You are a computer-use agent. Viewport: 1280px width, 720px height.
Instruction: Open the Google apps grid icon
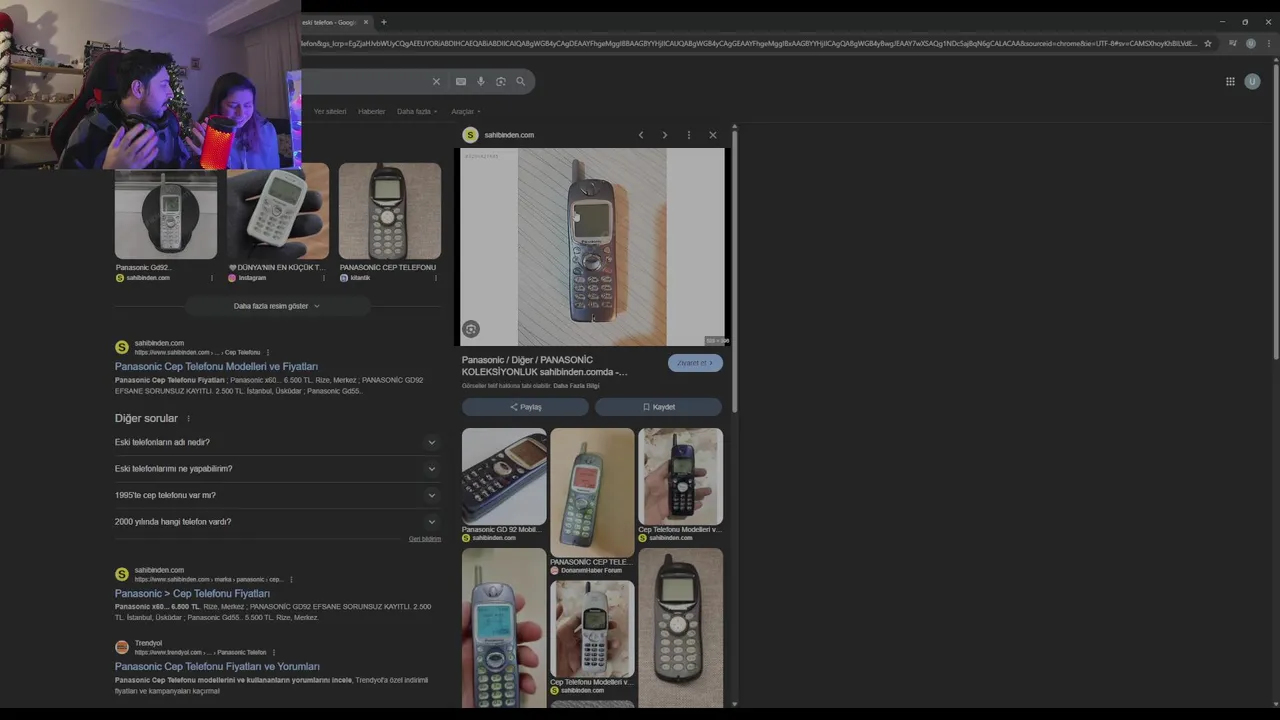pyautogui.click(x=1230, y=82)
